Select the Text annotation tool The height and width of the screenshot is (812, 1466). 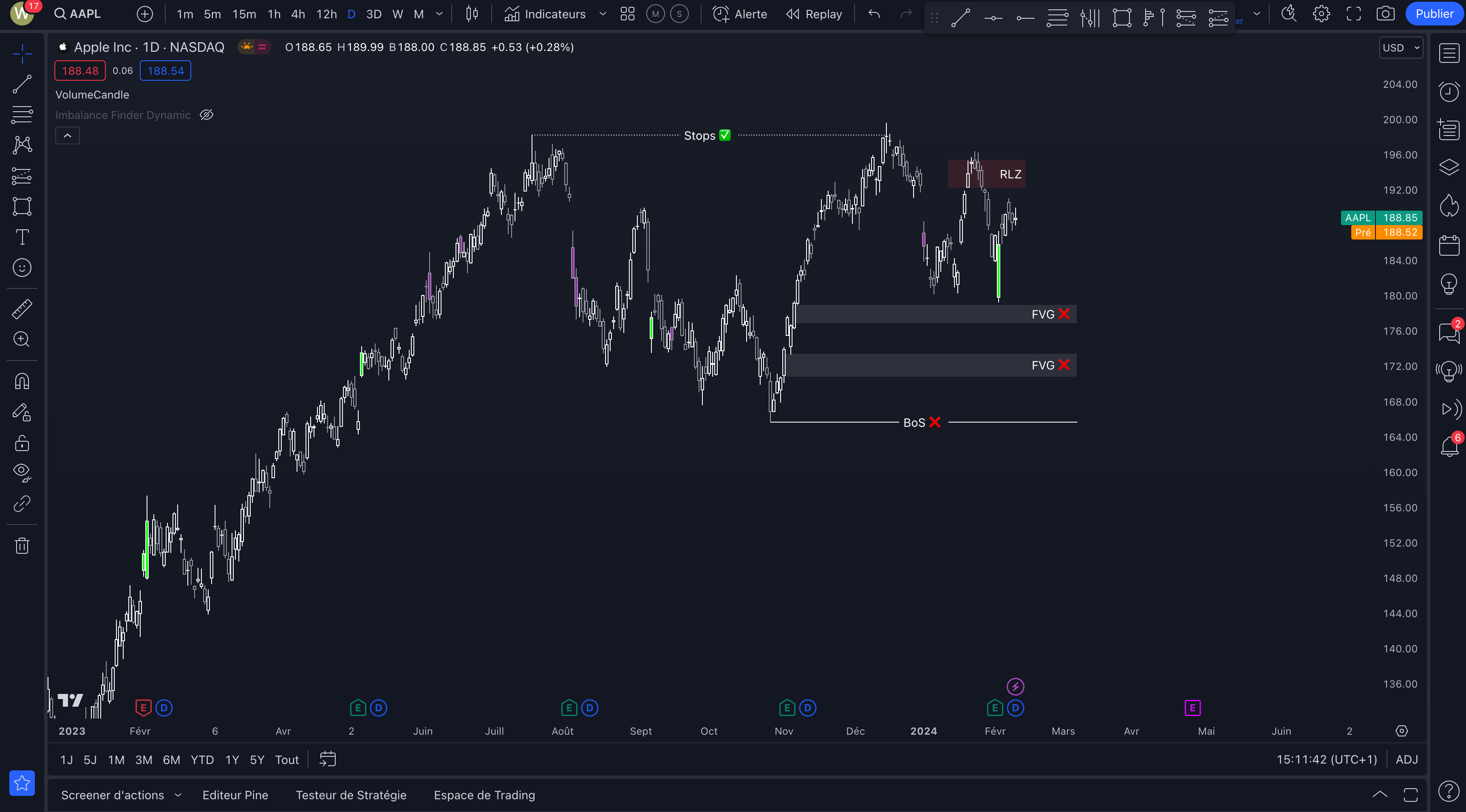(22, 237)
